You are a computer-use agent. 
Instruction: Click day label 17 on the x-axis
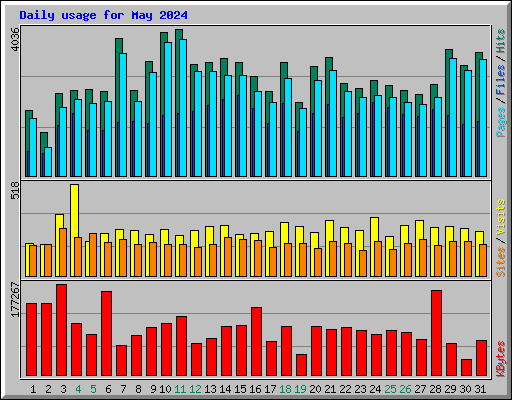point(270,389)
